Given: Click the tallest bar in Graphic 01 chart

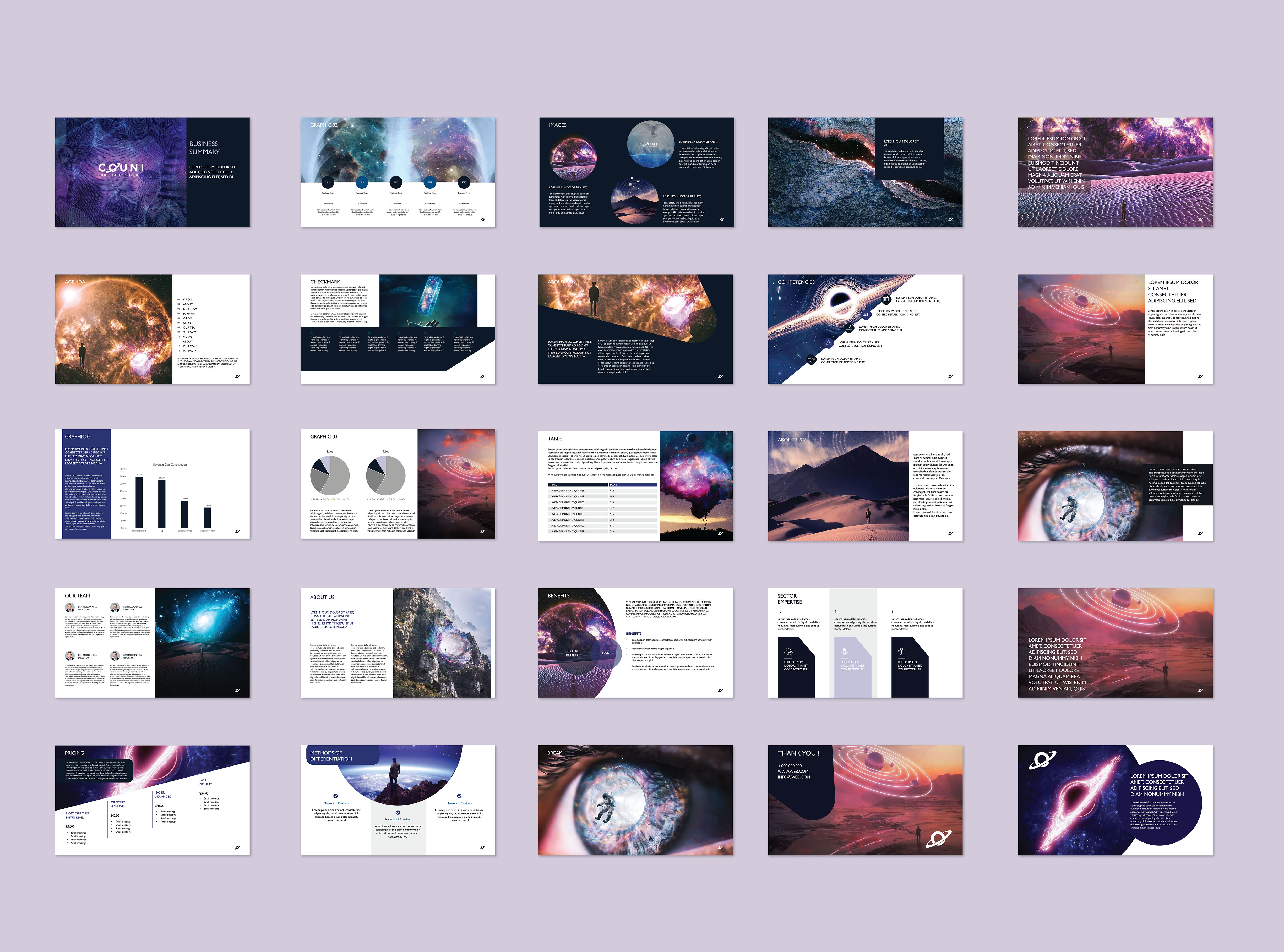Looking at the screenshot, I should click(x=139, y=502).
